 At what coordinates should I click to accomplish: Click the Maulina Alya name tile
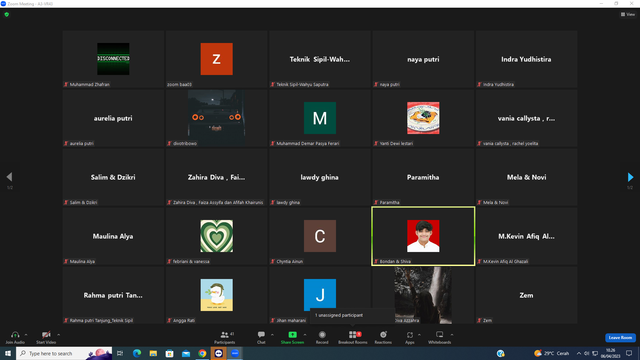(x=113, y=236)
